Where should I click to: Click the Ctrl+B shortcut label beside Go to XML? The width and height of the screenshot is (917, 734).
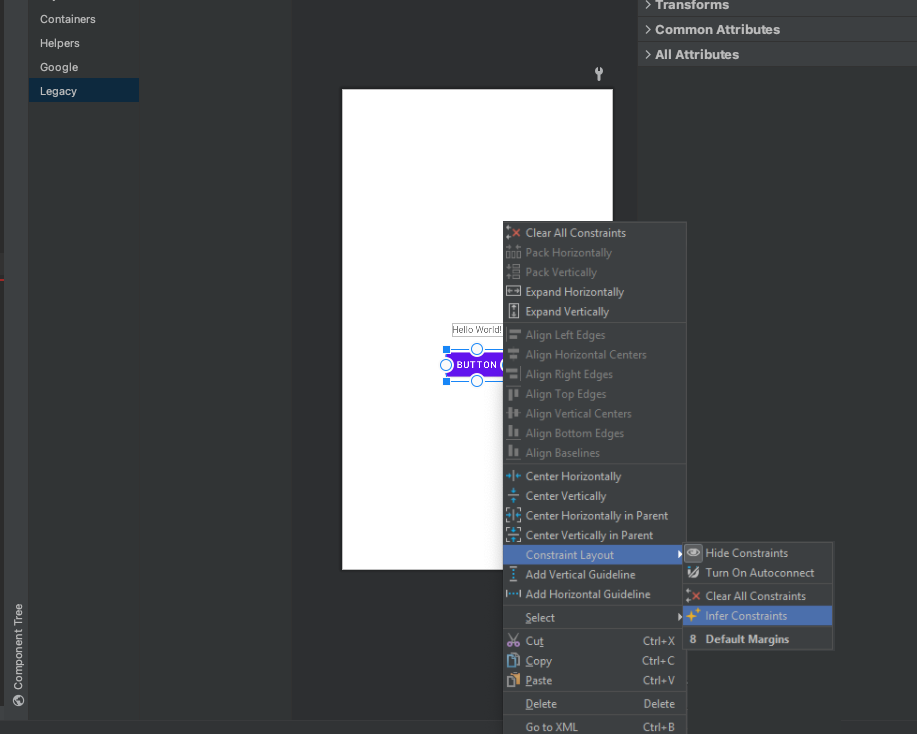coord(659,727)
